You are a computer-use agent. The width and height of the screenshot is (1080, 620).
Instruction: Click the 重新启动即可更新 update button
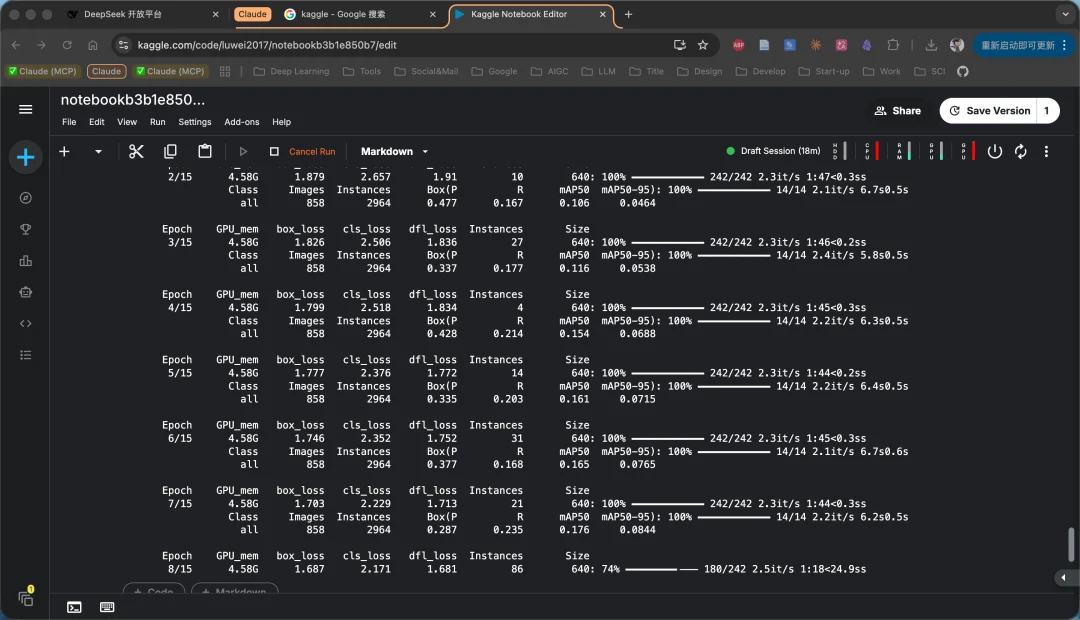1023,45
